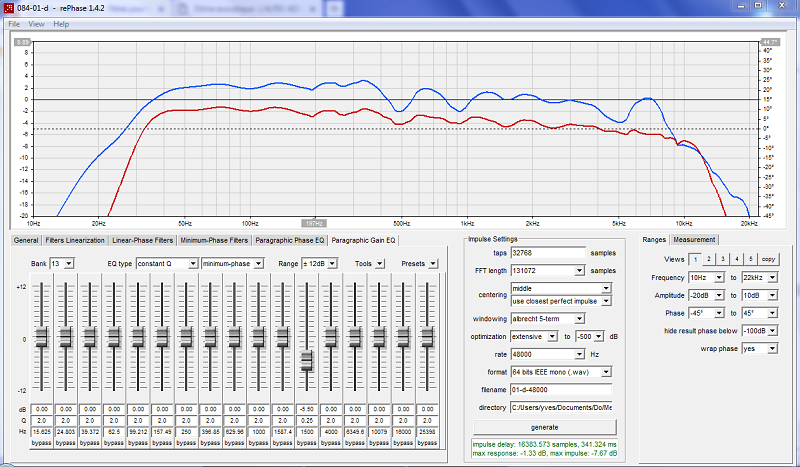Open the Amplitude -20dB dropdown

tap(719, 296)
